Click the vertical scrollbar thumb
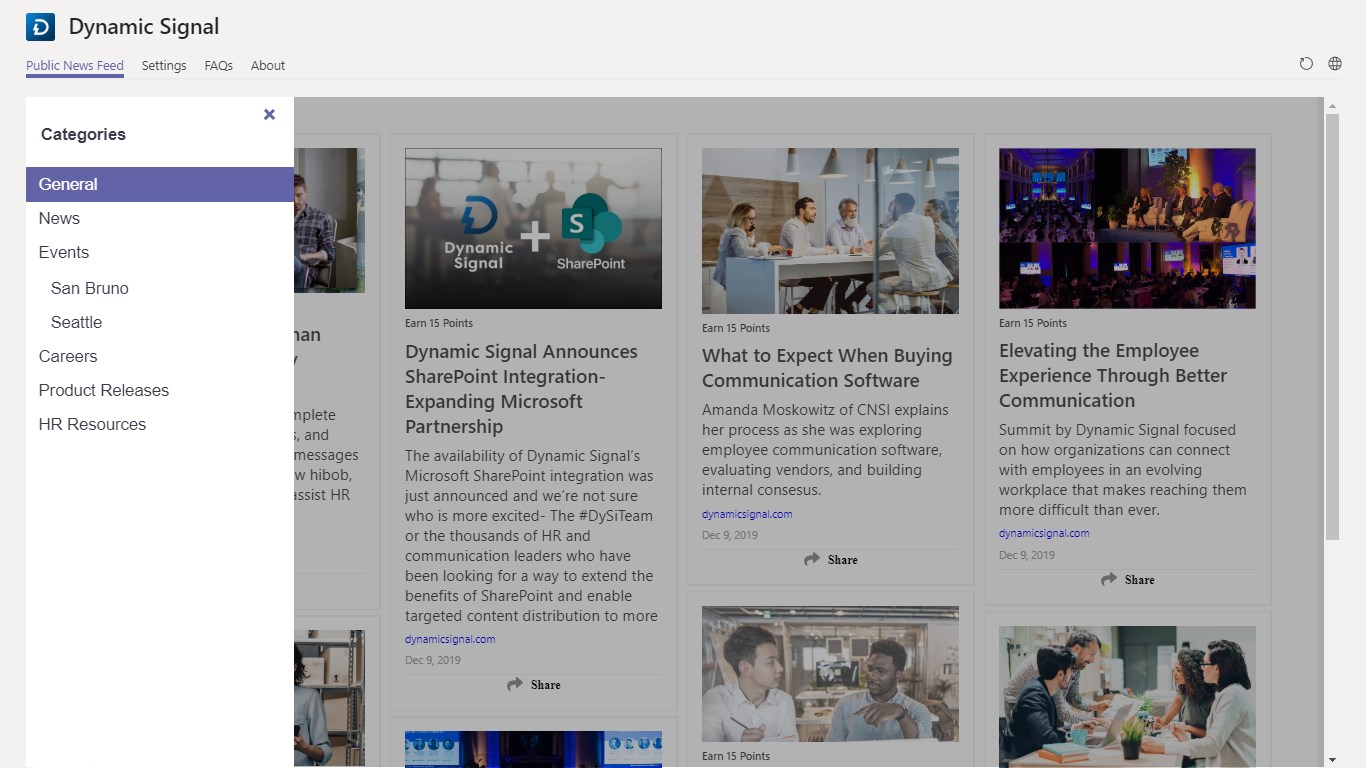Viewport: 1366px width, 768px height. 1332,327
